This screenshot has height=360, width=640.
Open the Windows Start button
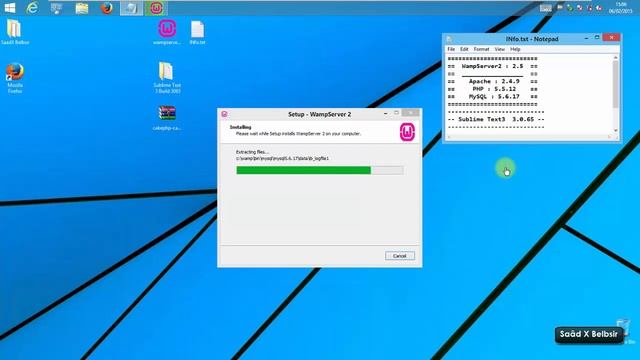click(10, 8)
